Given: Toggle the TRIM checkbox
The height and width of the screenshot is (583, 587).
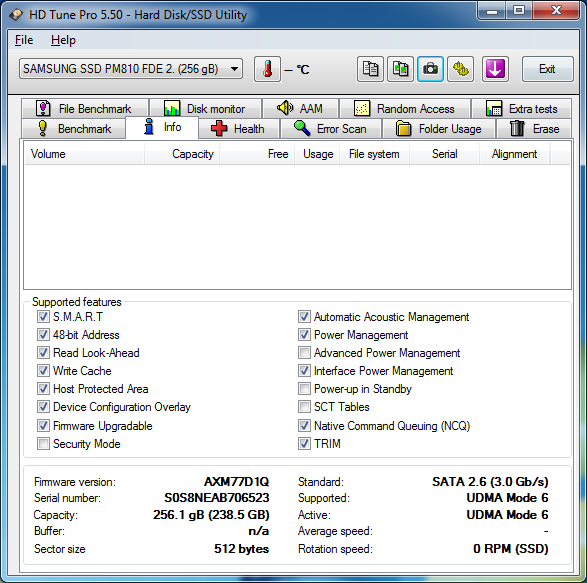Looking at the screenshot, I should click(x=304, y=444).
